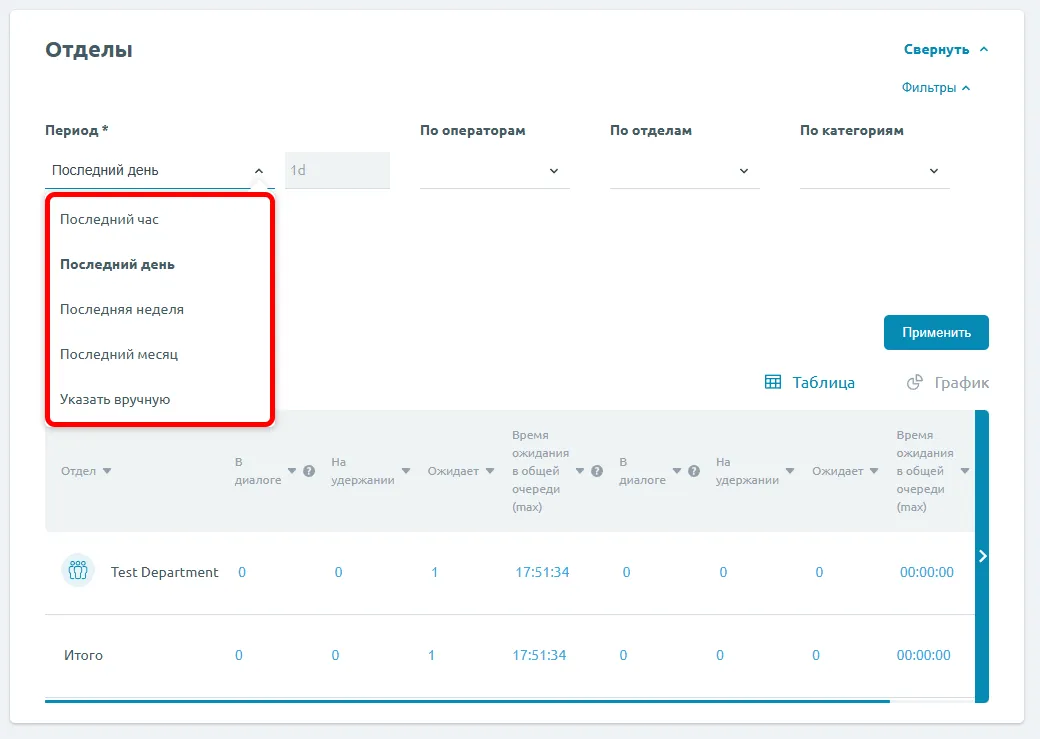Viewport: 1040px width, 739px height.
Task: Click the chevron next to Фильтры
Action: (x=966, y=88)
